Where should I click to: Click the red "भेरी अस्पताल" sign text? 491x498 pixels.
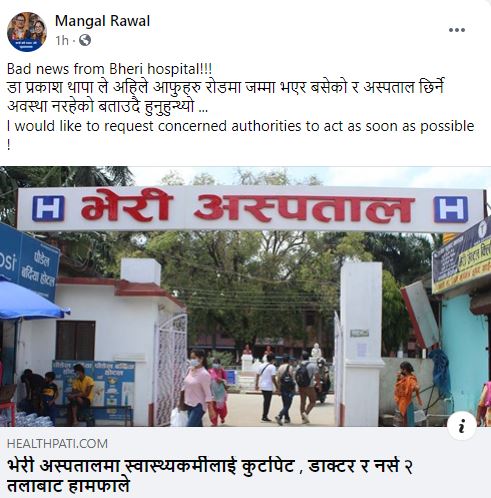point(247,209)
